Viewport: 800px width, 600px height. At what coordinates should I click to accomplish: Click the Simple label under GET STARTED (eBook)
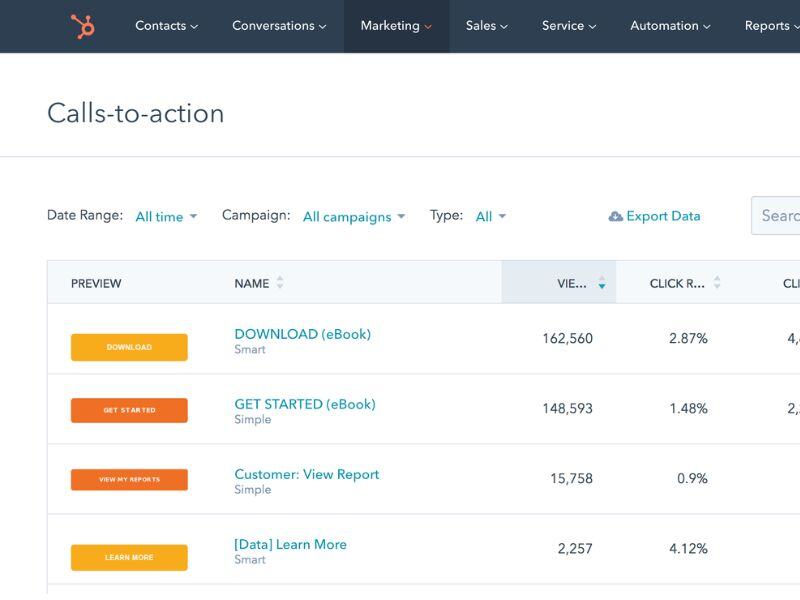point(253,419)
